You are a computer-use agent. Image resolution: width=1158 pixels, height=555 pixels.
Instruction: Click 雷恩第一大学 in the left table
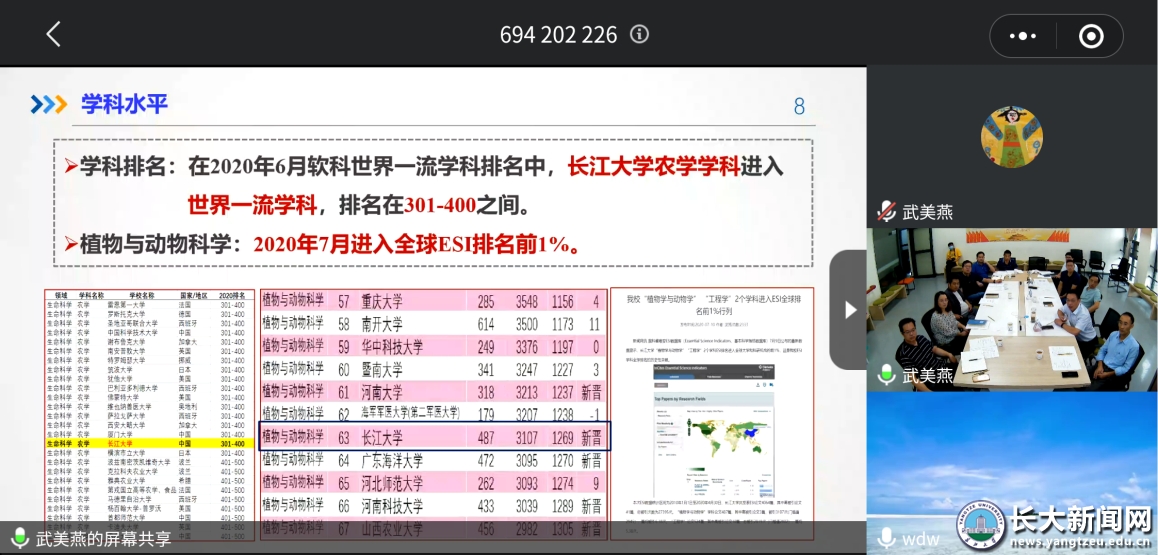[x=126, y=304]
